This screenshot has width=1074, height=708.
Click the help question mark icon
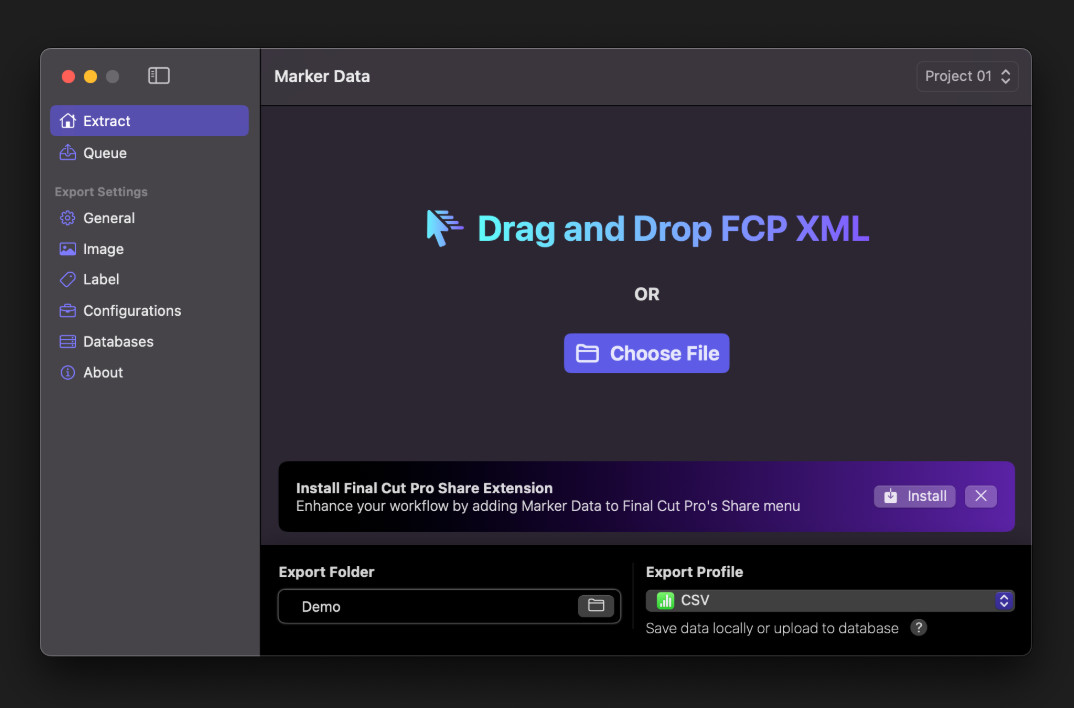tap(919, 627)
